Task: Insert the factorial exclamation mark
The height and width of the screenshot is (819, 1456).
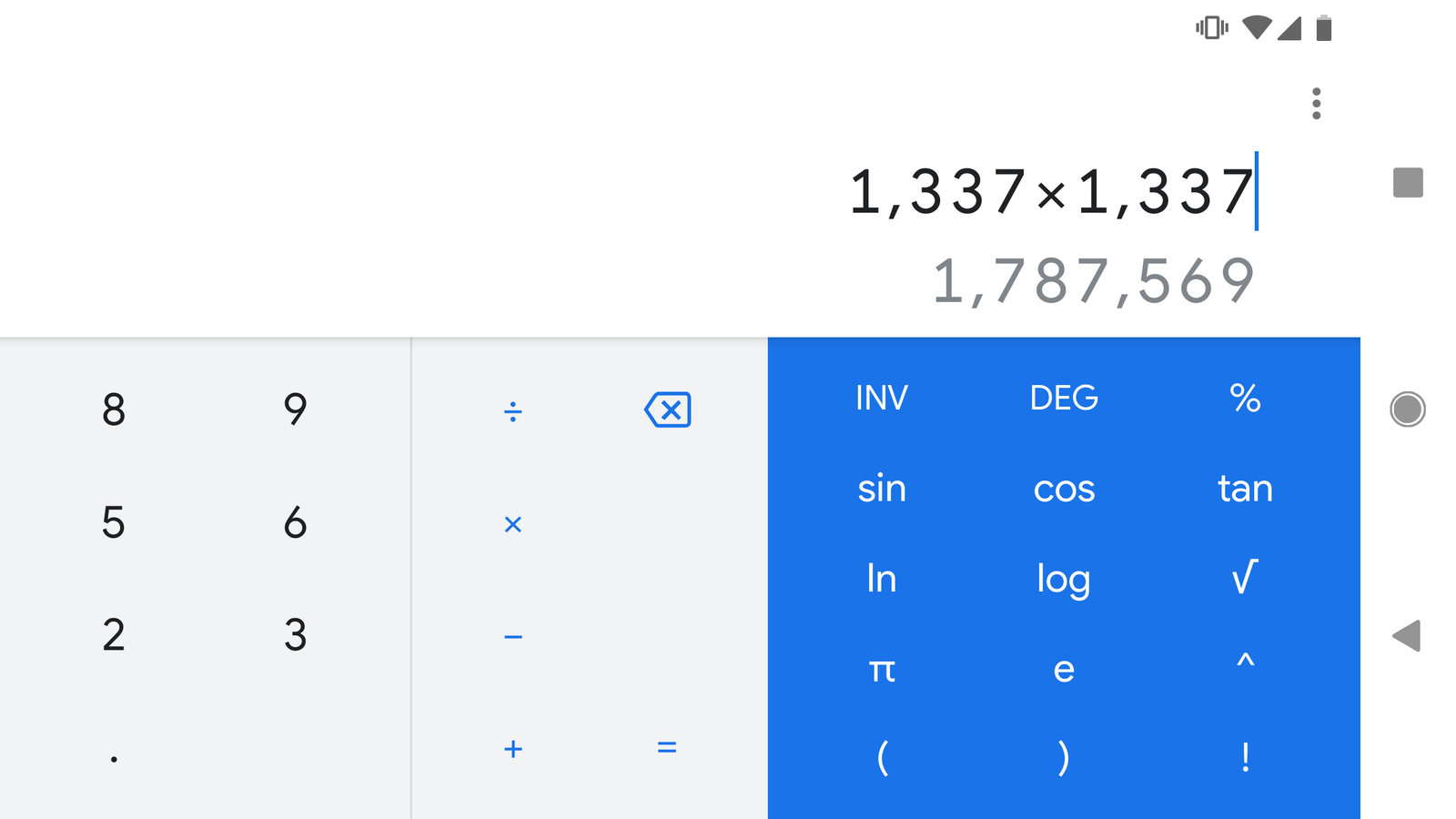Action: (1245, 757)
